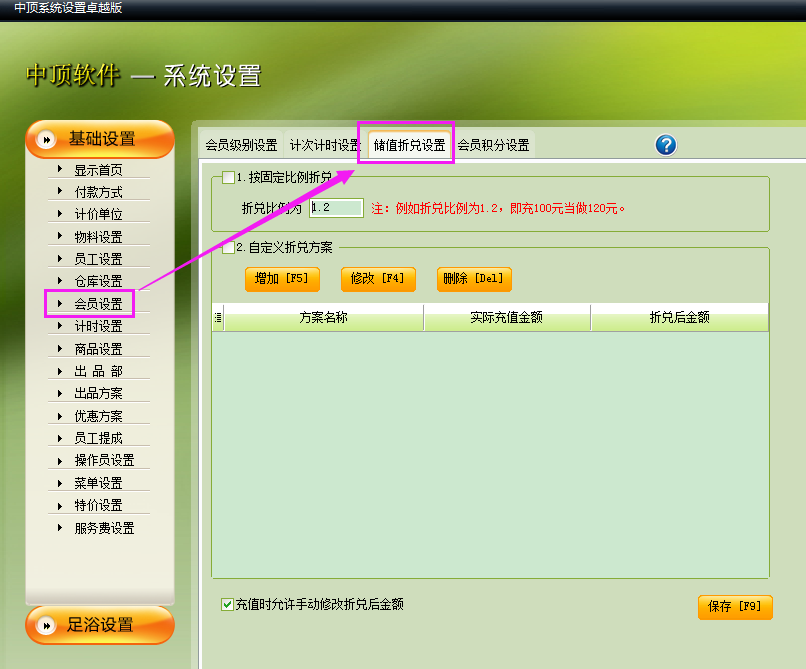Switch to 会员级别设置 tab

(x=241, y=145)
